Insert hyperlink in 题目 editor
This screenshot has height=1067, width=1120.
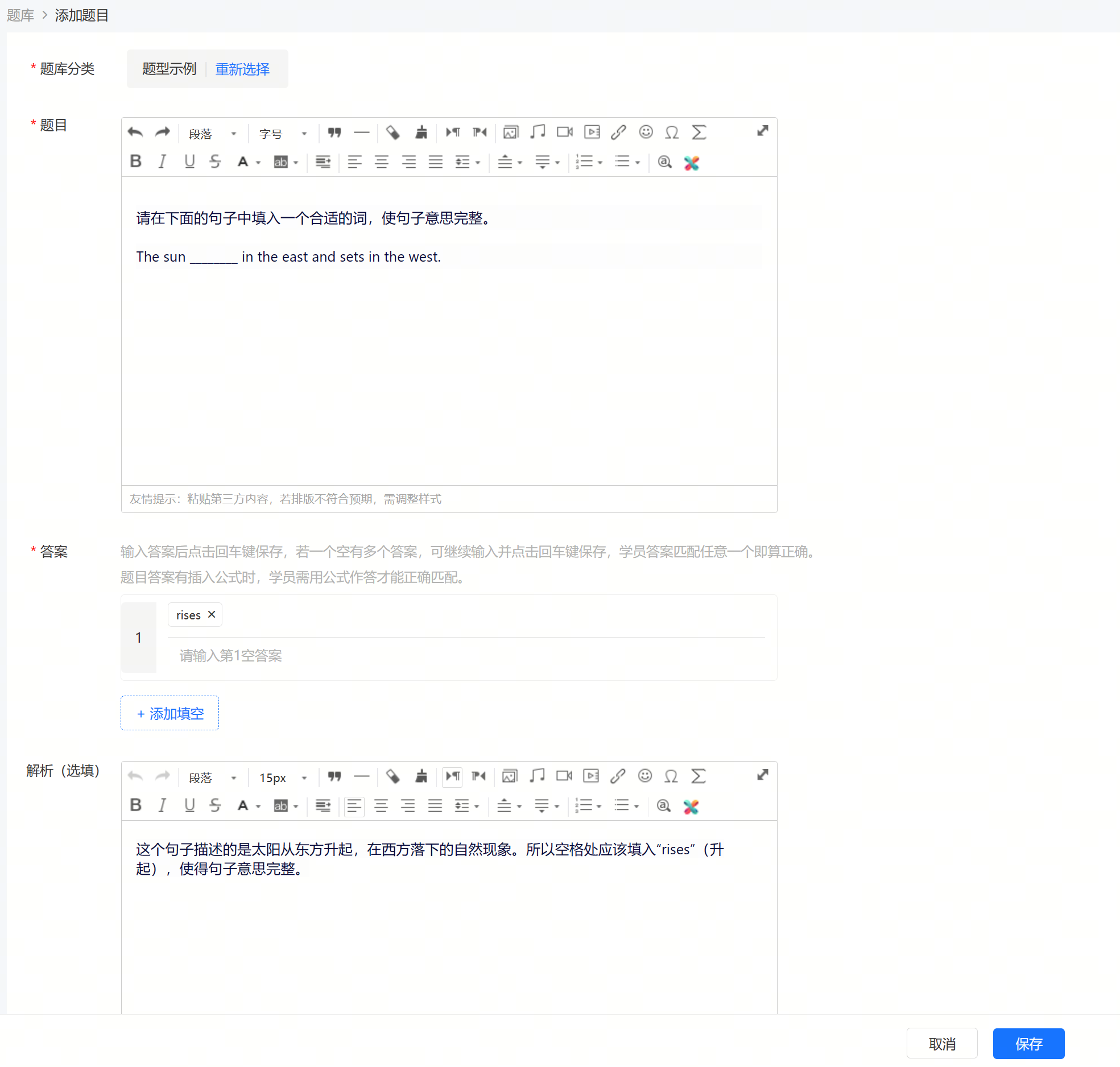[x=618, y=133]
